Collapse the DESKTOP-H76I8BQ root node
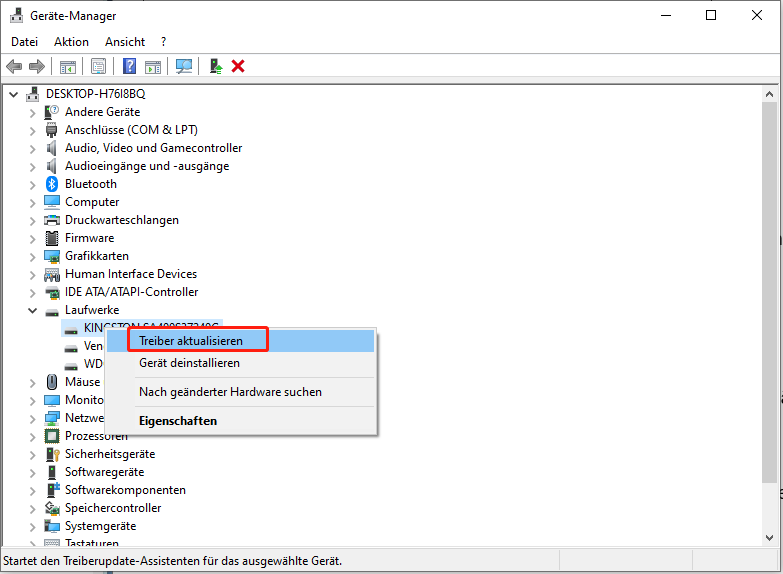This screenshot has width=783, height=574. pyautogui.click(x=13, y=94)
